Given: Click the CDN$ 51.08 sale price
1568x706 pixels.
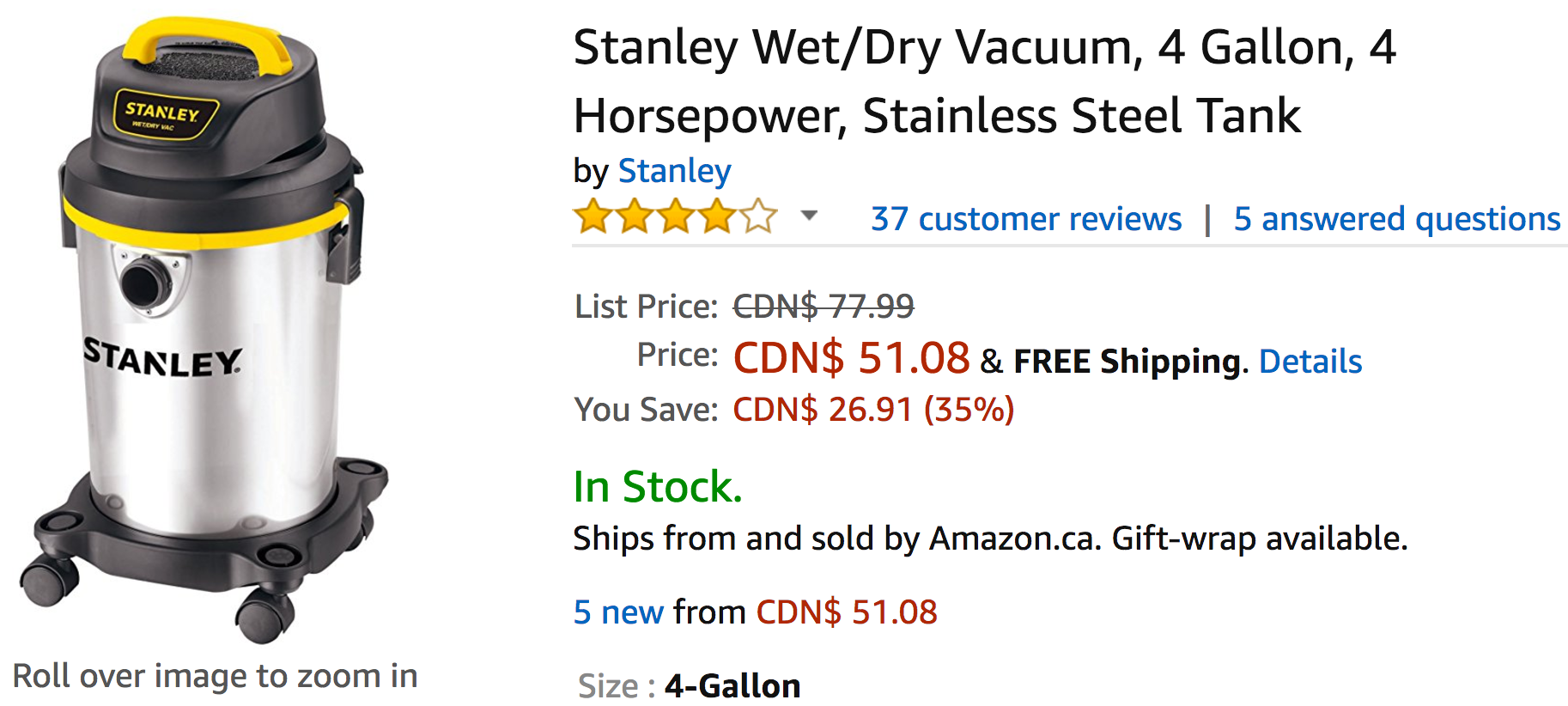Looking at the screenshot, I should [x=851, y=357].
